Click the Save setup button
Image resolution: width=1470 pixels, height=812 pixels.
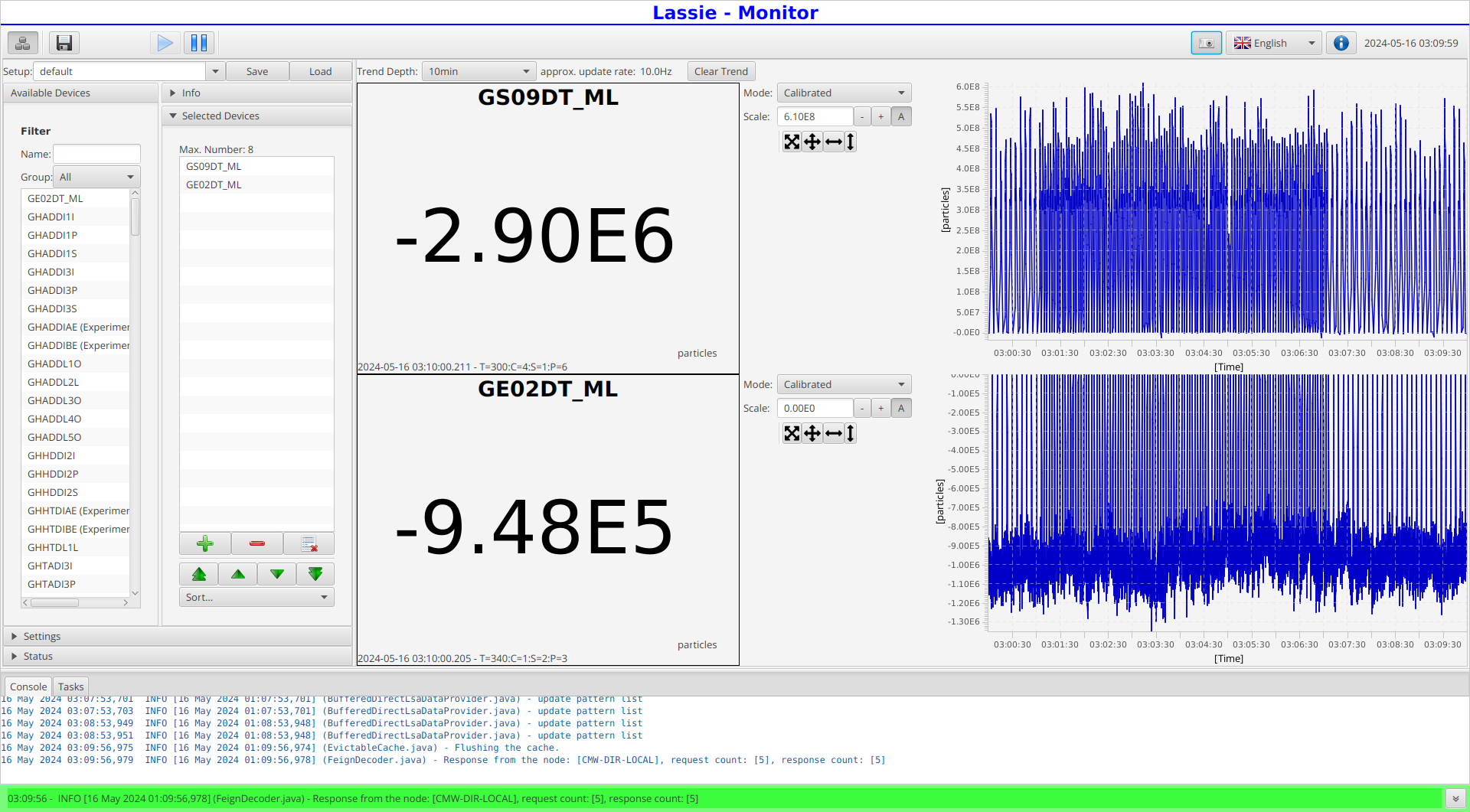click(x=257, y=71)
